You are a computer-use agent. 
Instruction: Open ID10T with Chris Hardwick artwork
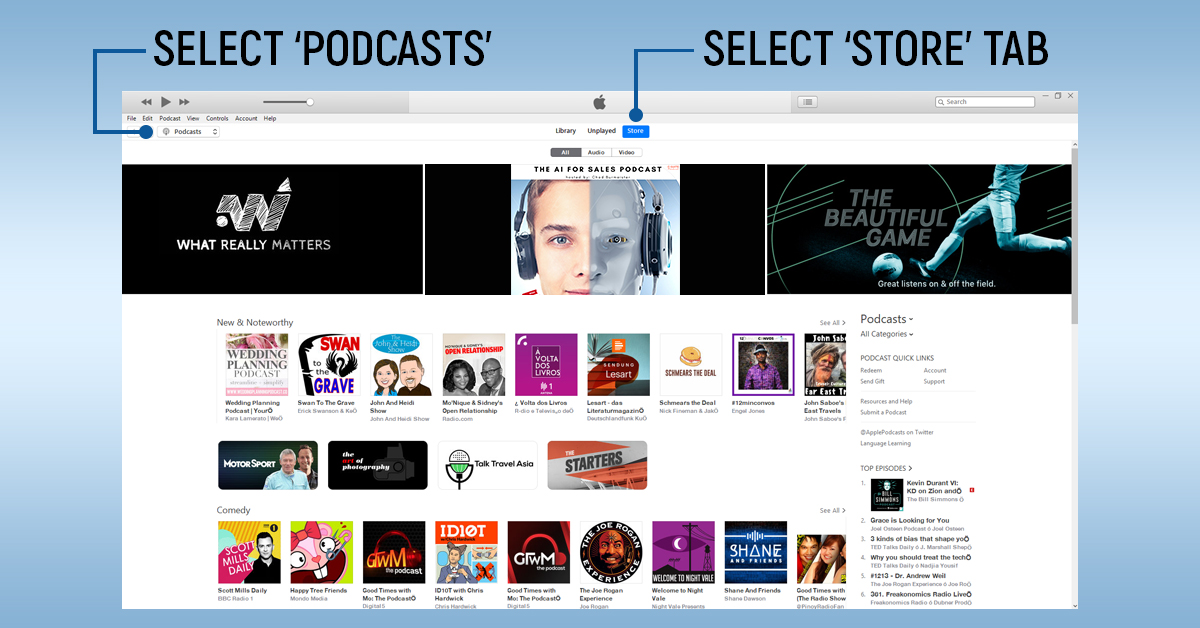pos(467,552)
